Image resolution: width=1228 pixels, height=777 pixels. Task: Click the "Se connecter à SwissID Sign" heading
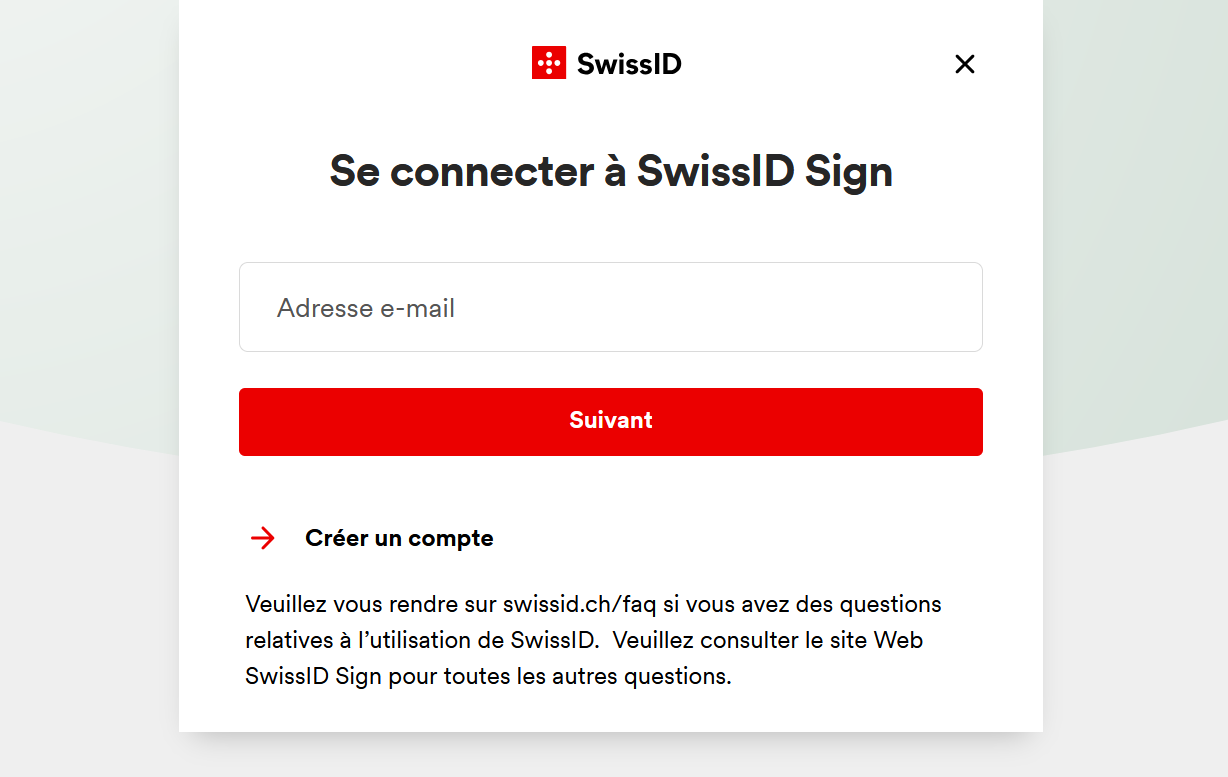(x=611, y=171)
